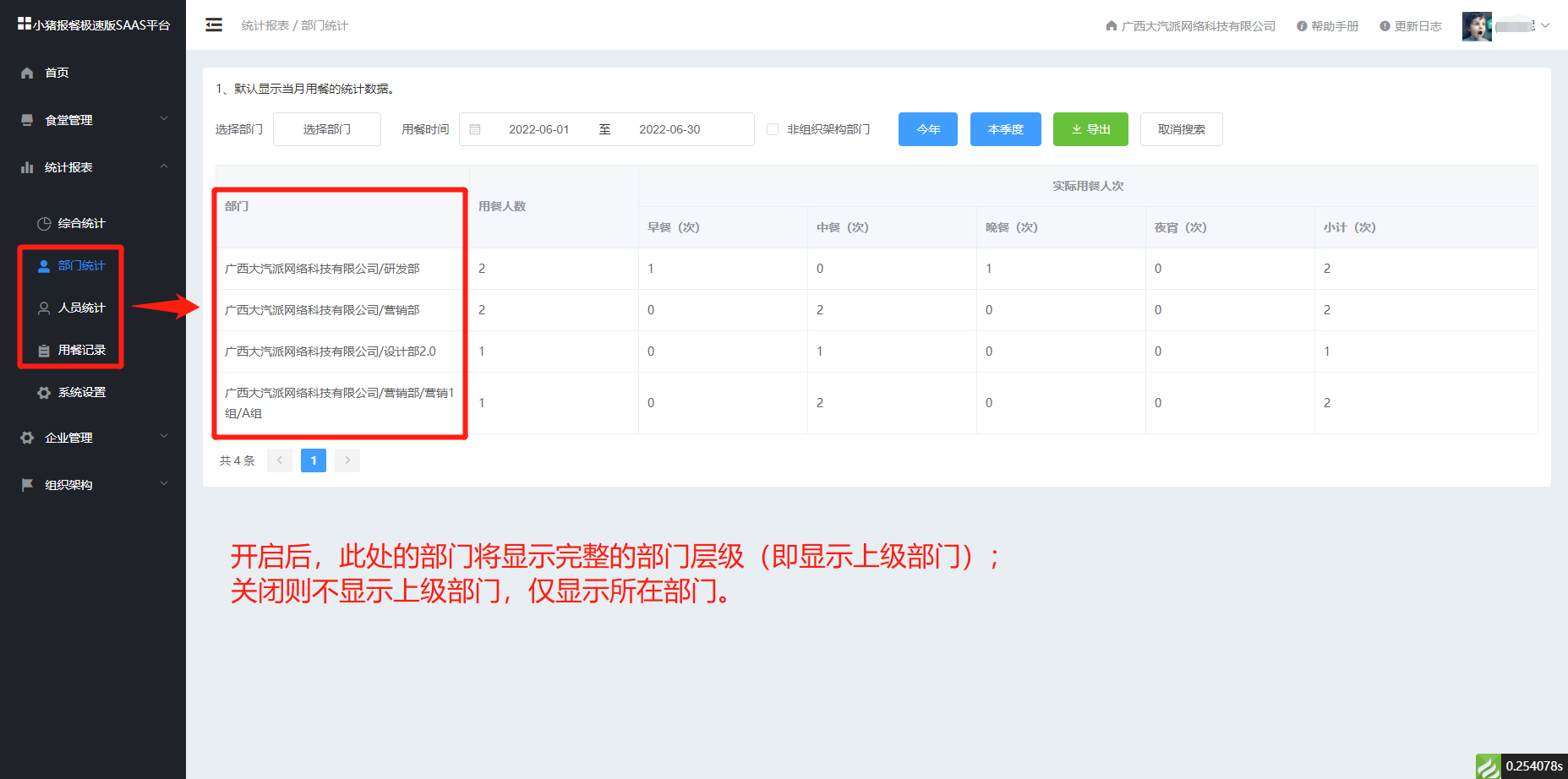Open the 选择部门 department selector
The image size is (1568, 779).
327,129
